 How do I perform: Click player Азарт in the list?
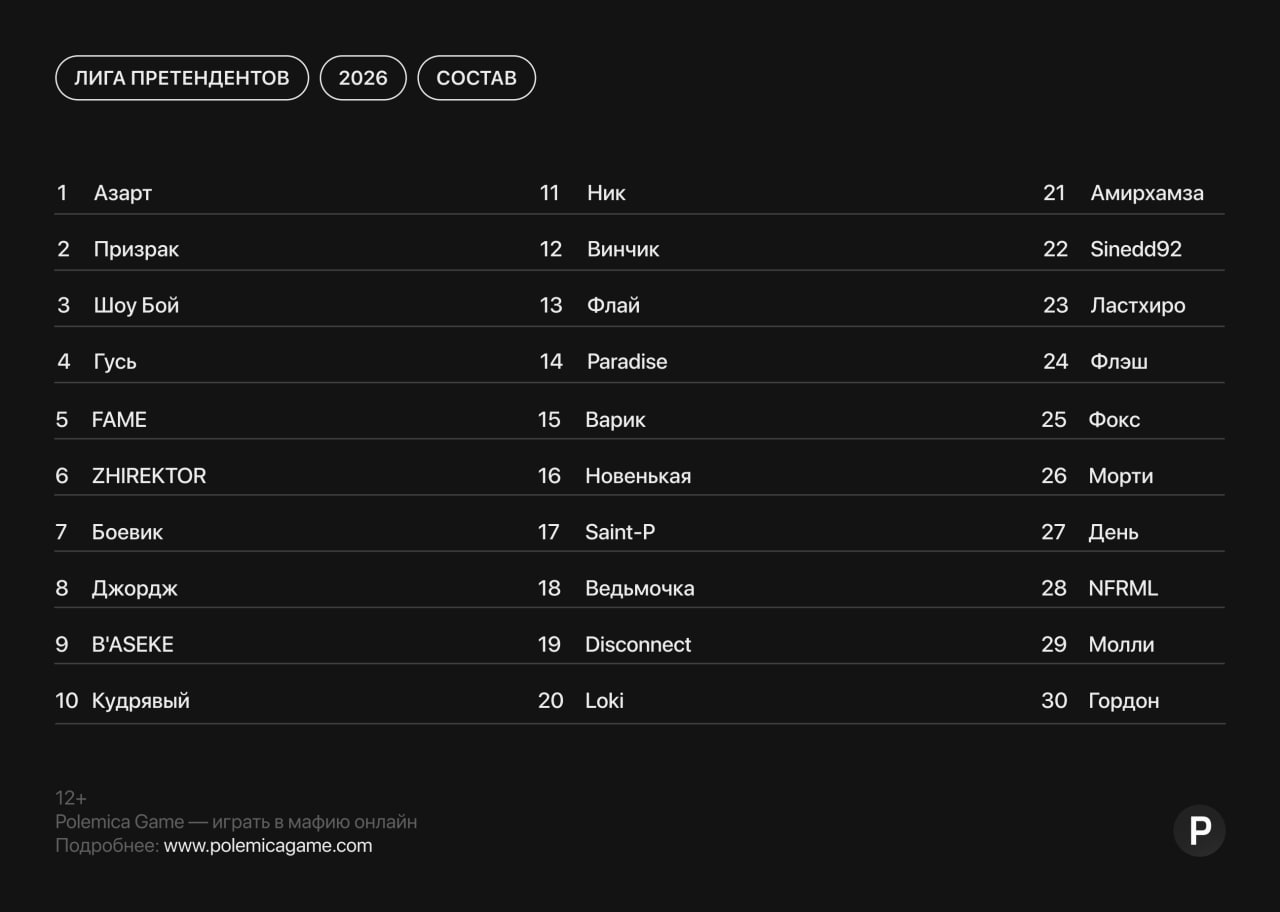click(123, 193)
